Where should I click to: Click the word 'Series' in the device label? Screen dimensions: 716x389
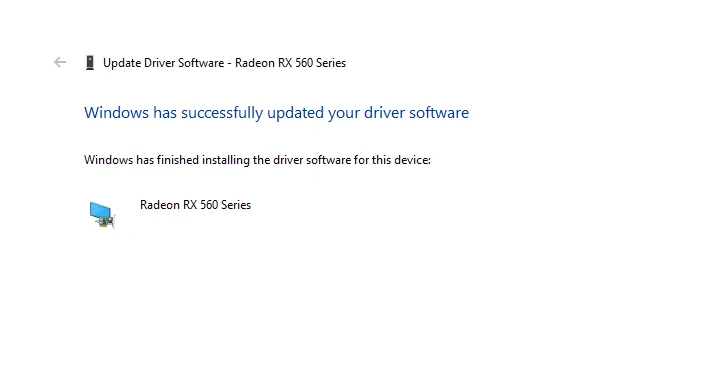[x=236, y=205]
